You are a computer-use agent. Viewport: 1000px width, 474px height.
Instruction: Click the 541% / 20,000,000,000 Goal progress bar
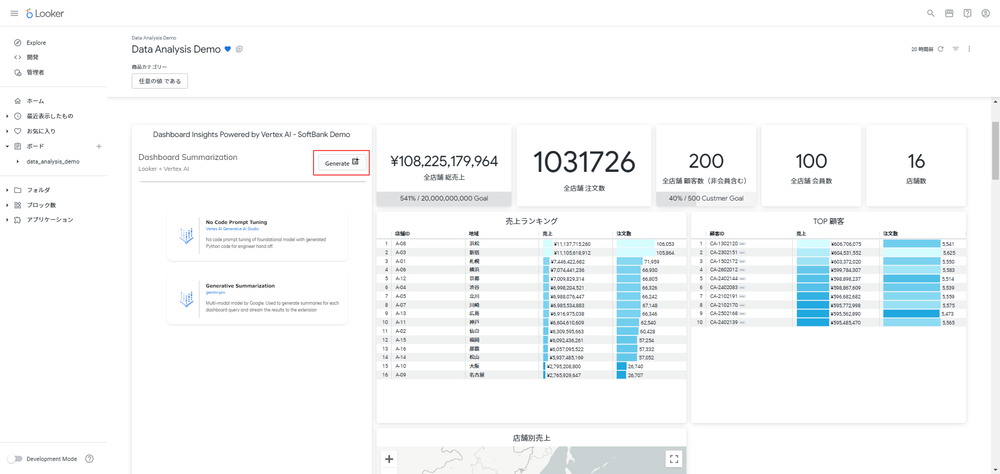pos(444,198)
